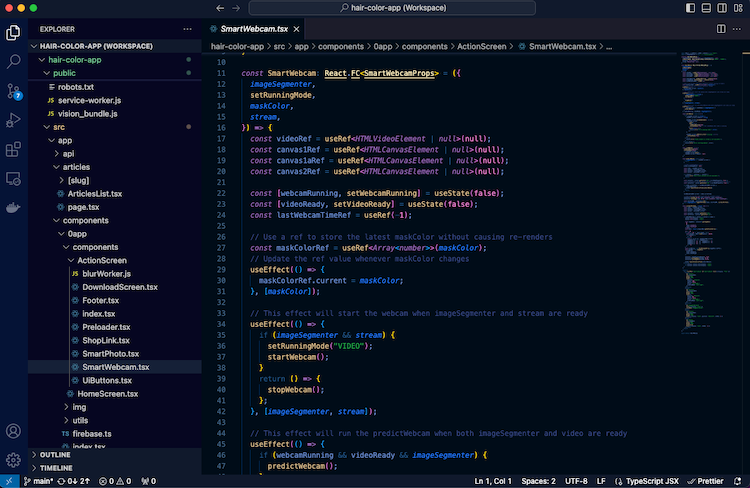The width and height of the screenshot is (750, 488).
Task: Open the Explorer view in activity bar
Action: pyautogui.click(x=13, y=33)
